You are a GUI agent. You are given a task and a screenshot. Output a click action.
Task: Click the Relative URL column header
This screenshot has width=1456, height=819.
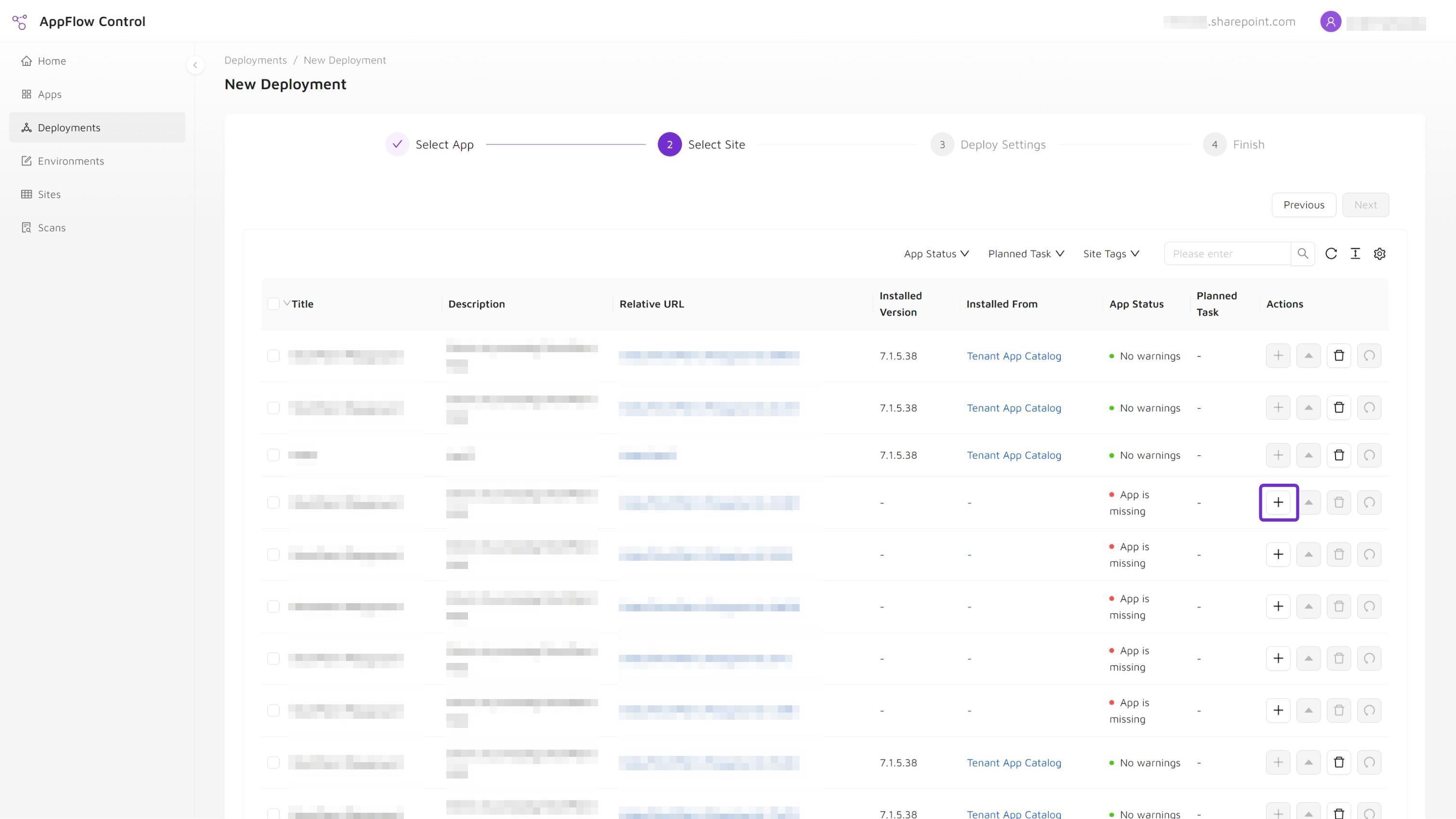(651, 304)
